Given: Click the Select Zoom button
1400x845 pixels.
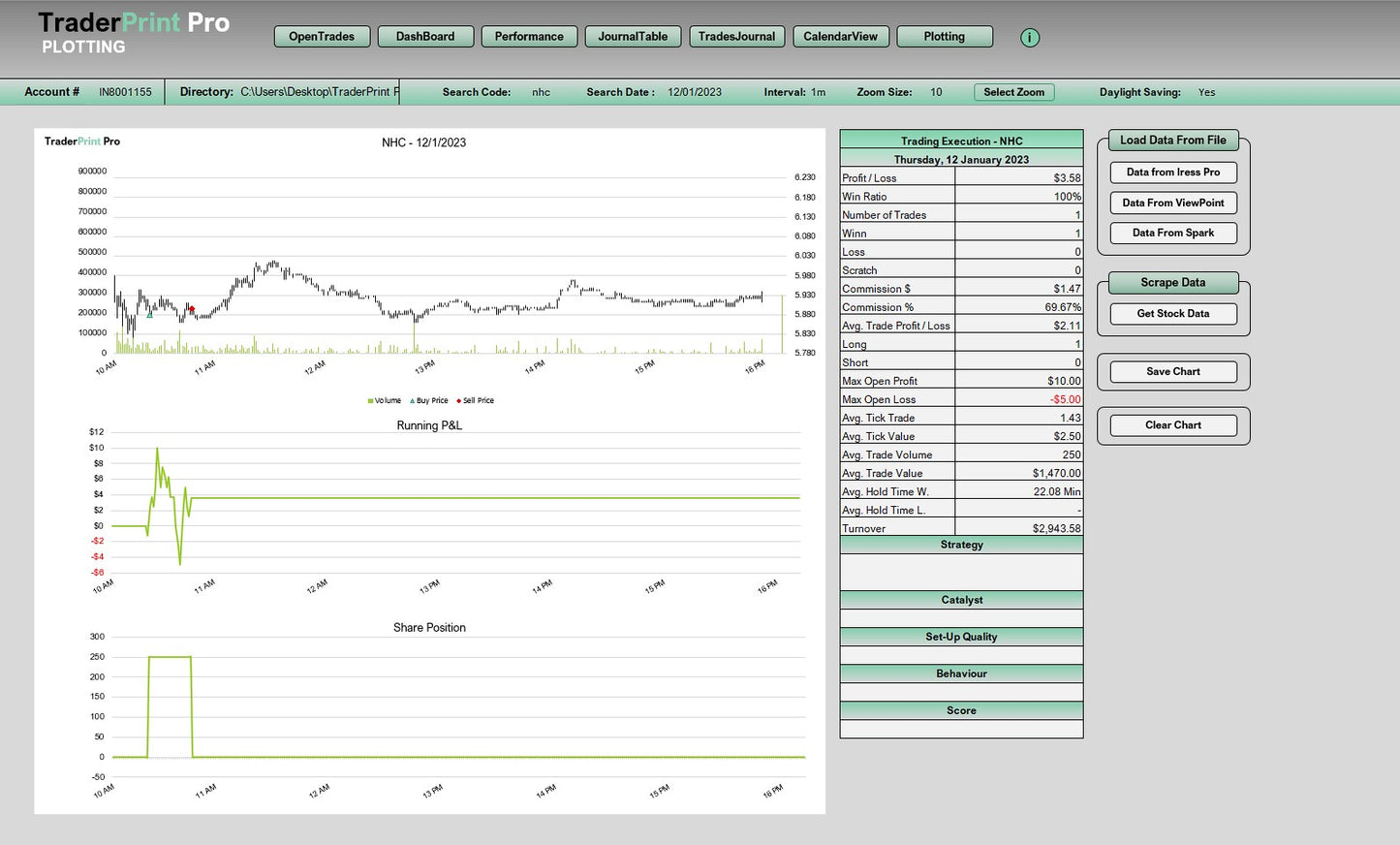Looking at the screenshot, I should point(1014,92).
